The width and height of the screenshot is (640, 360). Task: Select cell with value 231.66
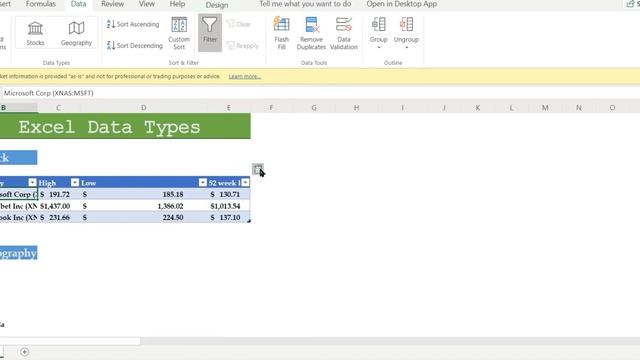[59, 218]
